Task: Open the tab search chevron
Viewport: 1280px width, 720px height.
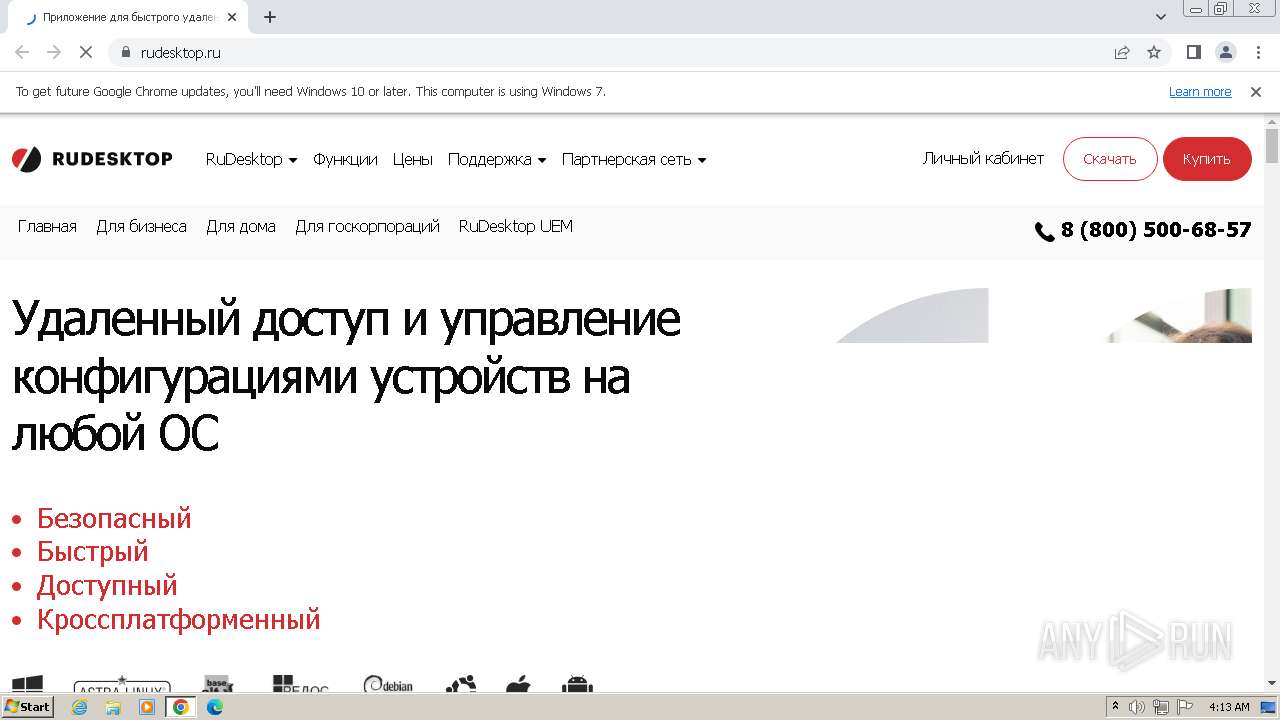Action: pyautogui.click(x=1161, y=17)
